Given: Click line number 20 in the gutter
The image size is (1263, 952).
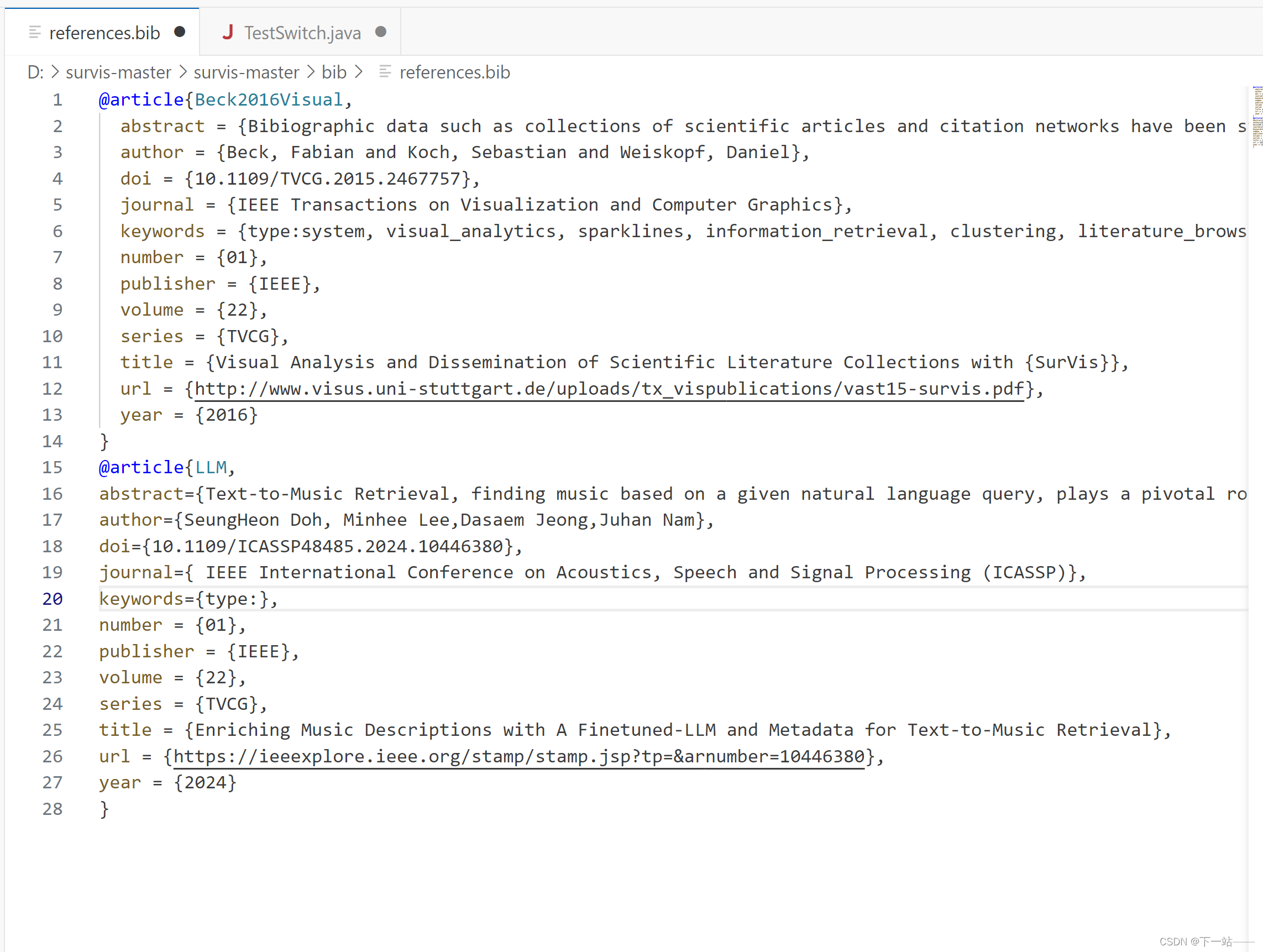Looking at the screenshot, I should (x=53, y=599).
